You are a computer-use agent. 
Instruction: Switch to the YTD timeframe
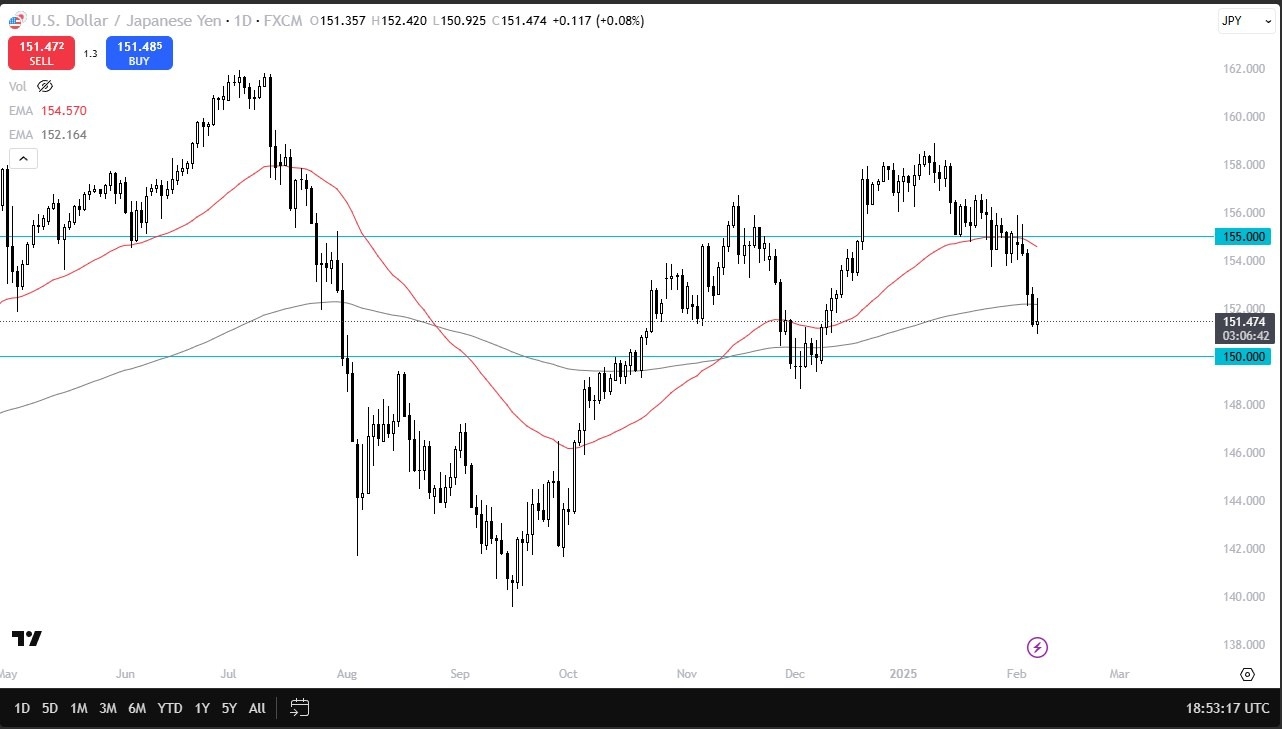pos(169,708)
